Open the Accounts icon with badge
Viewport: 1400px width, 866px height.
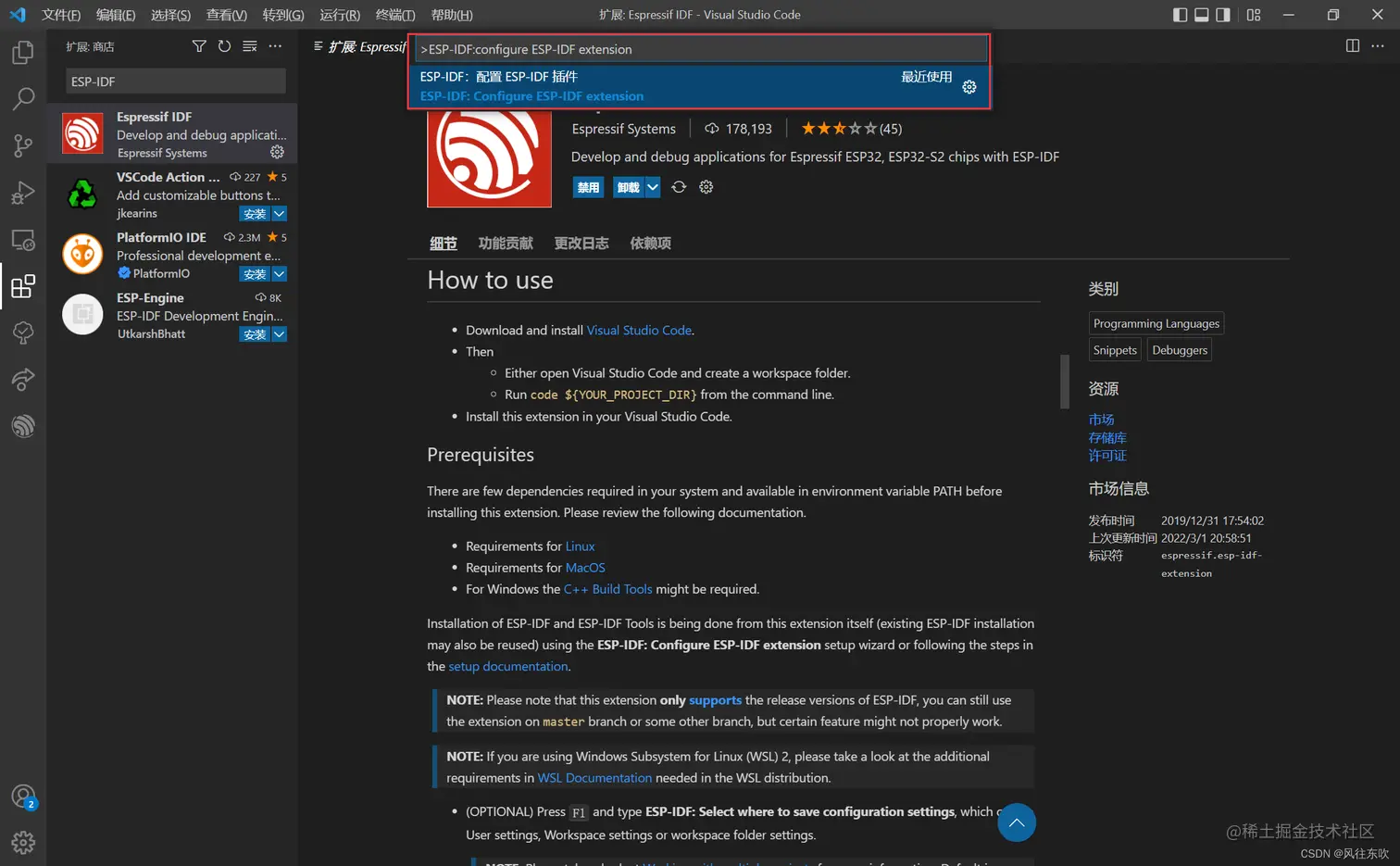(23, 797)
